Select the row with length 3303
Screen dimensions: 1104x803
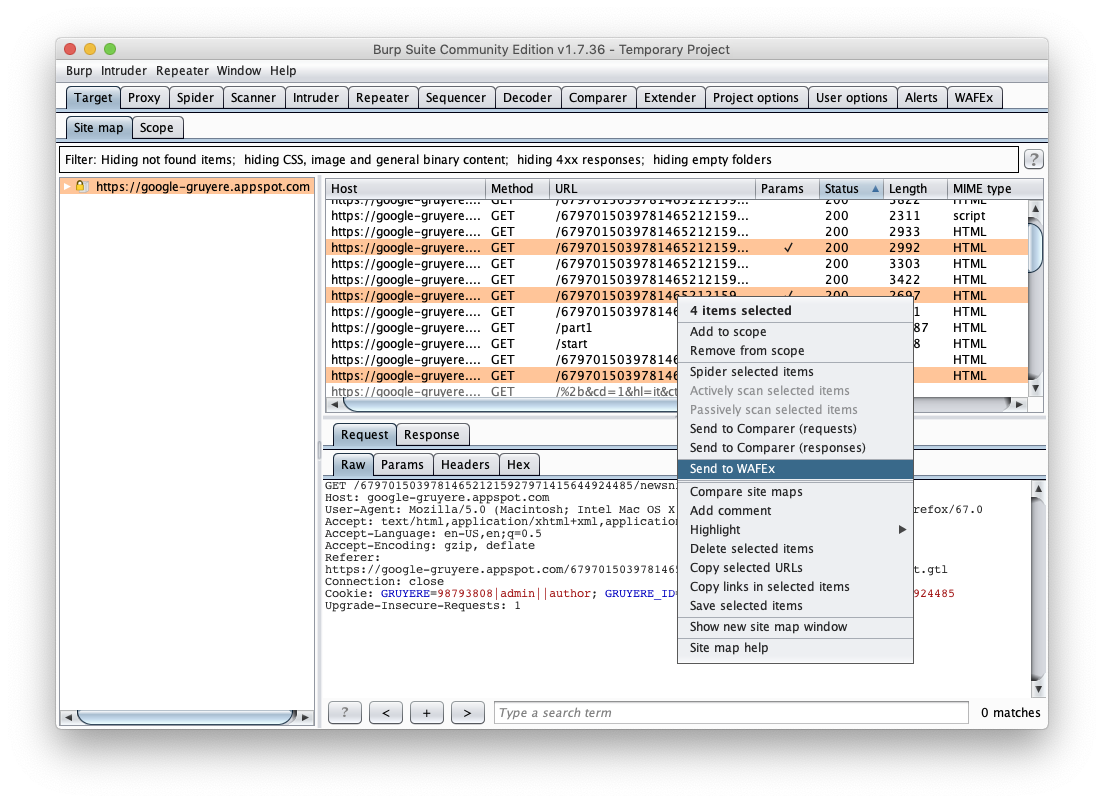(x=677, y=264)
